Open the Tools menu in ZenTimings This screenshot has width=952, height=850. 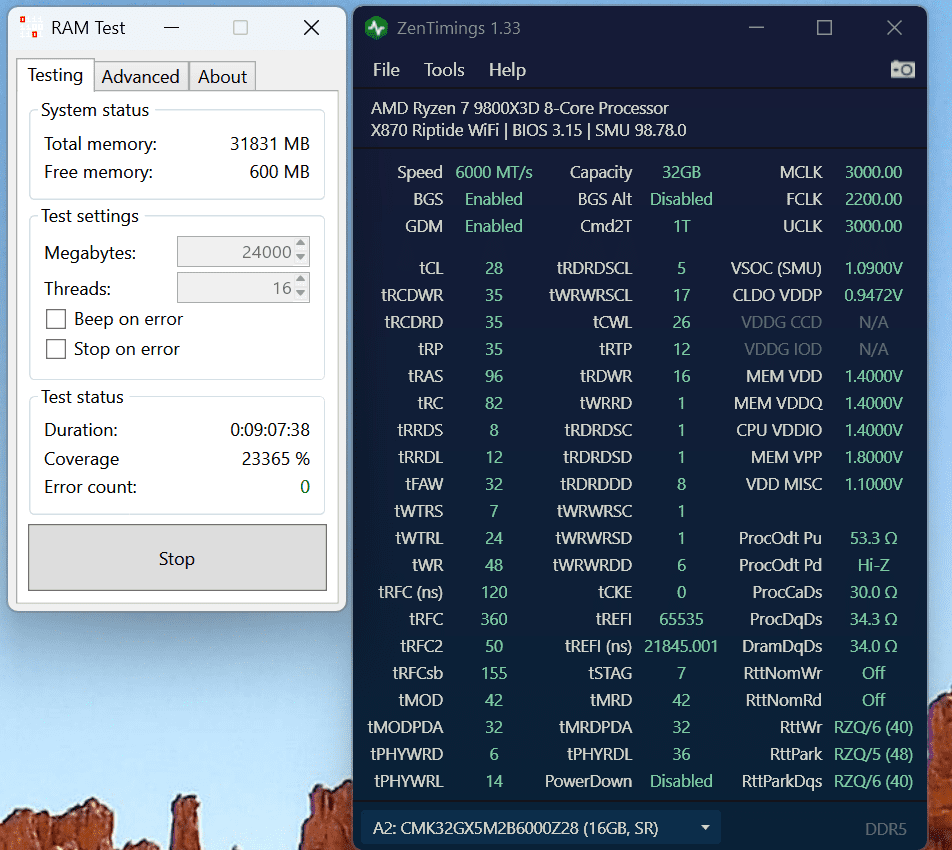(x=444, y=70)
